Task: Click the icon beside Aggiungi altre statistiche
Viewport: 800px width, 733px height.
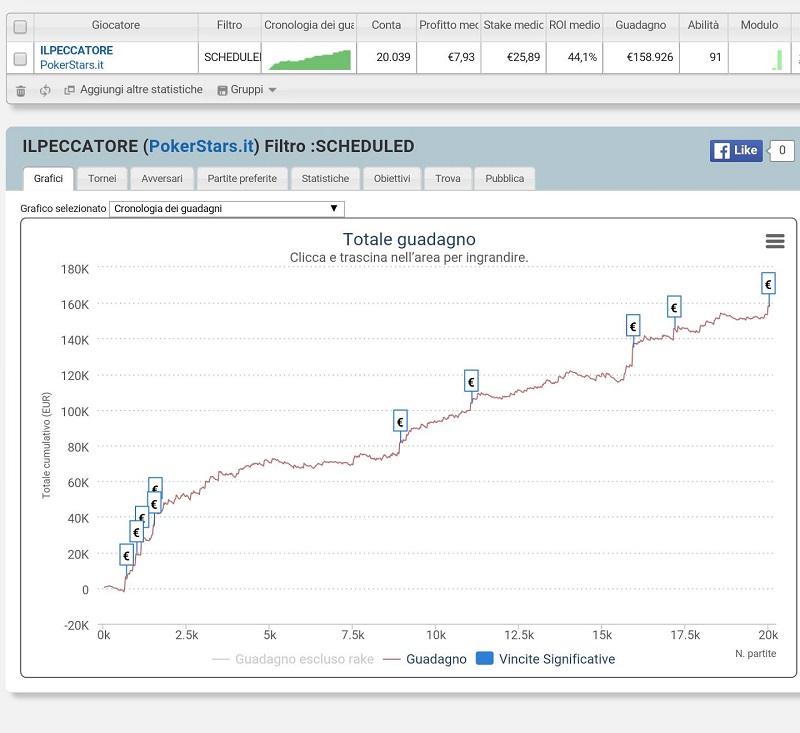Action: [69, 90]
